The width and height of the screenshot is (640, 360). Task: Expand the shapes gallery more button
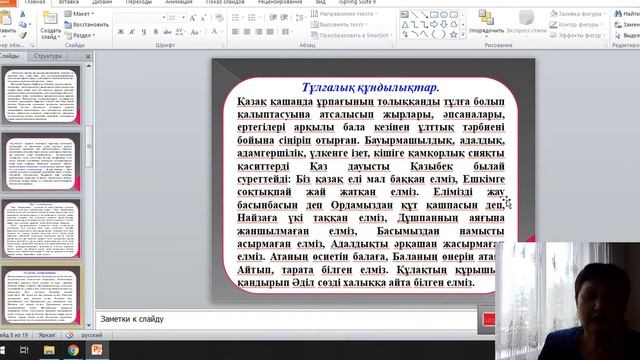tap(463, 35)
